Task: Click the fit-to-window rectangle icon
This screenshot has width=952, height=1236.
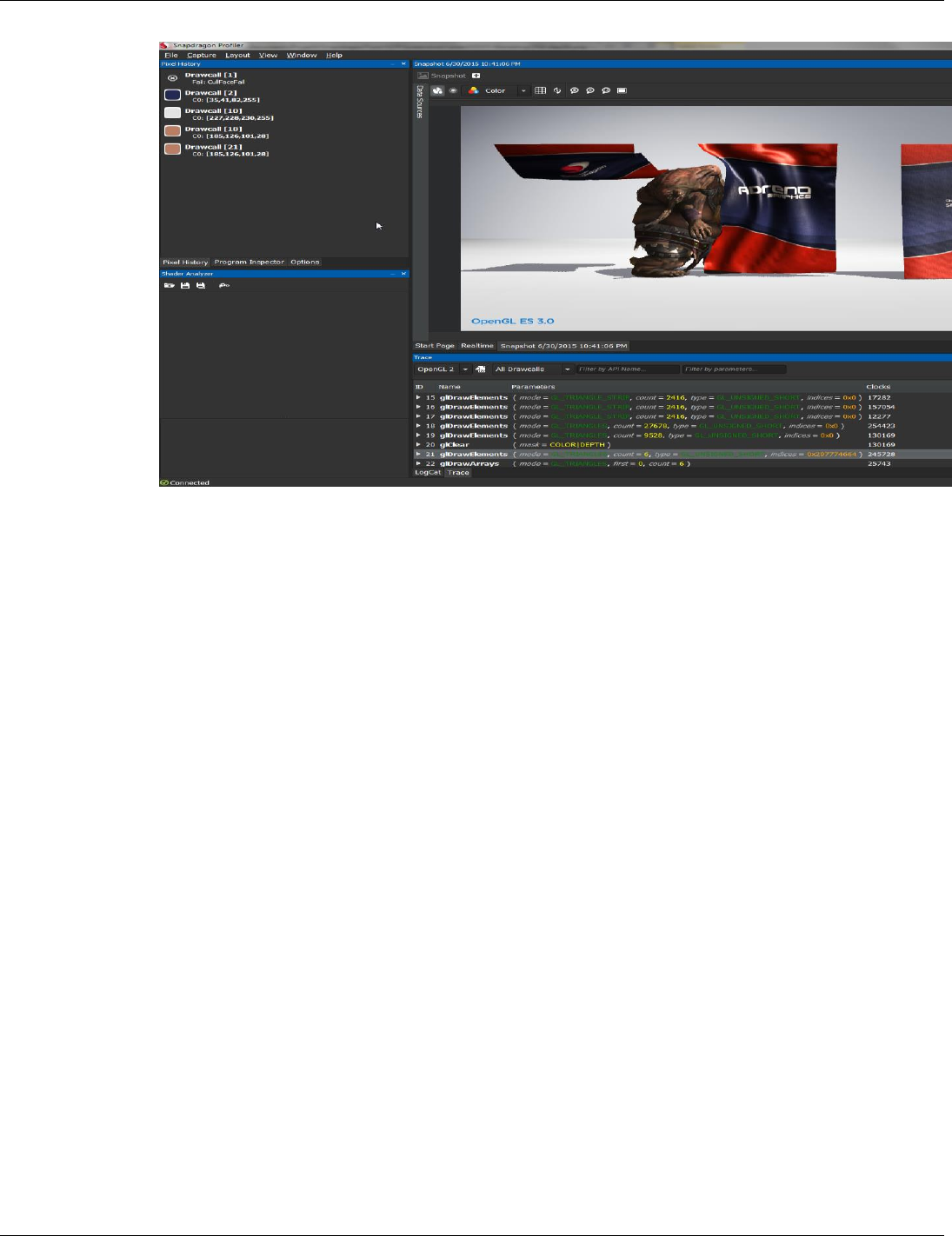Action: tap(622, 90)
